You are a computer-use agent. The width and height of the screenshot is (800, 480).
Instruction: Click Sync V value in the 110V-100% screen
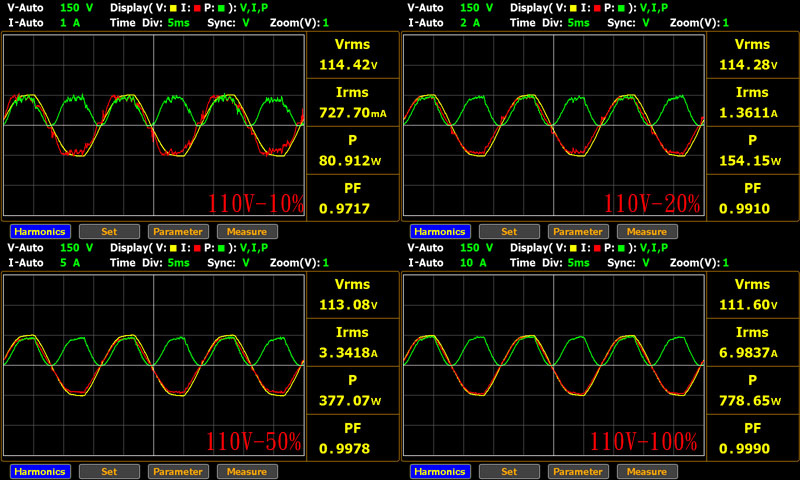pos(646,263)
